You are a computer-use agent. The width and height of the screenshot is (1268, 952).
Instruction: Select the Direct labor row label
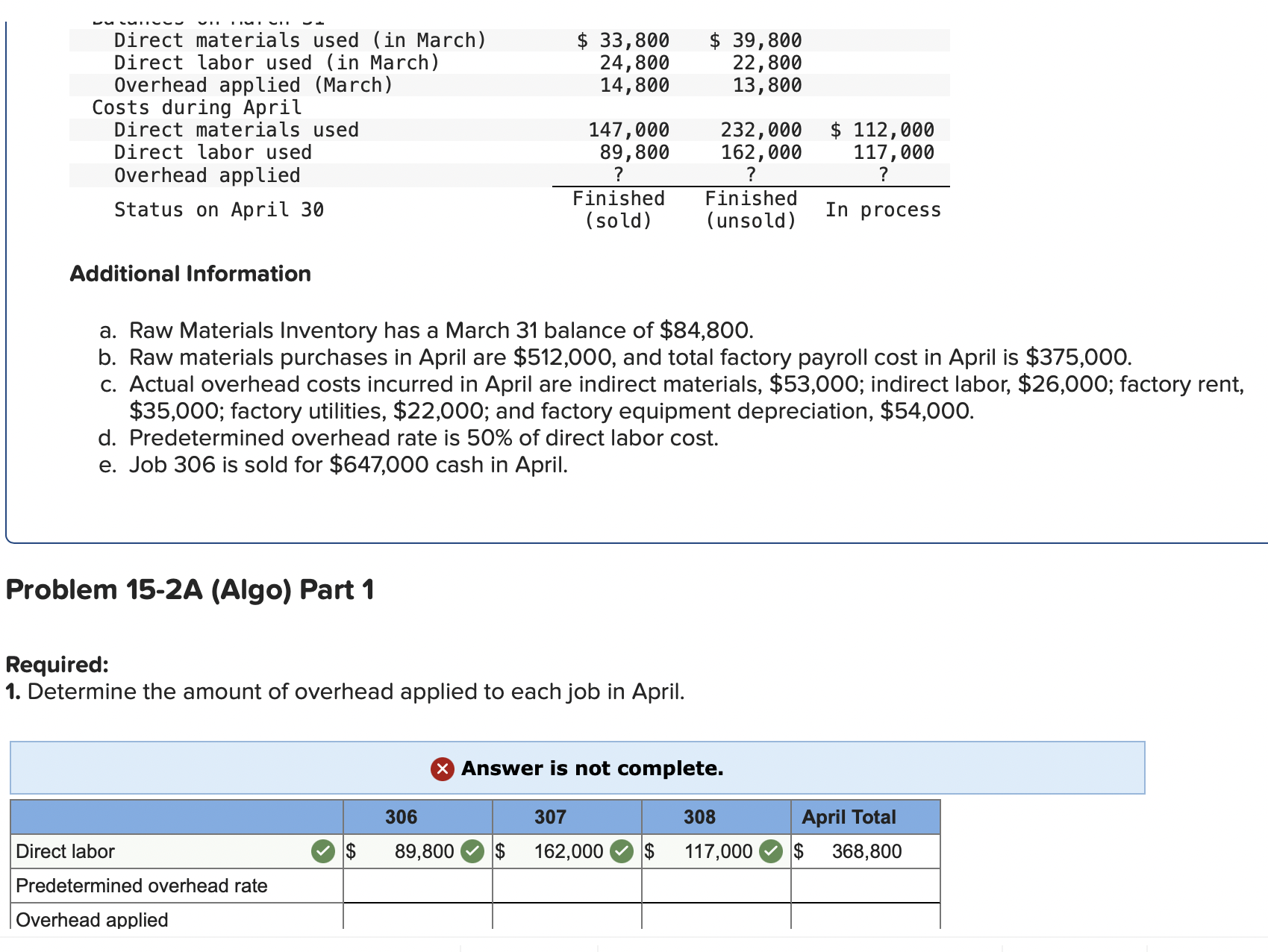[x=65, y=851]
